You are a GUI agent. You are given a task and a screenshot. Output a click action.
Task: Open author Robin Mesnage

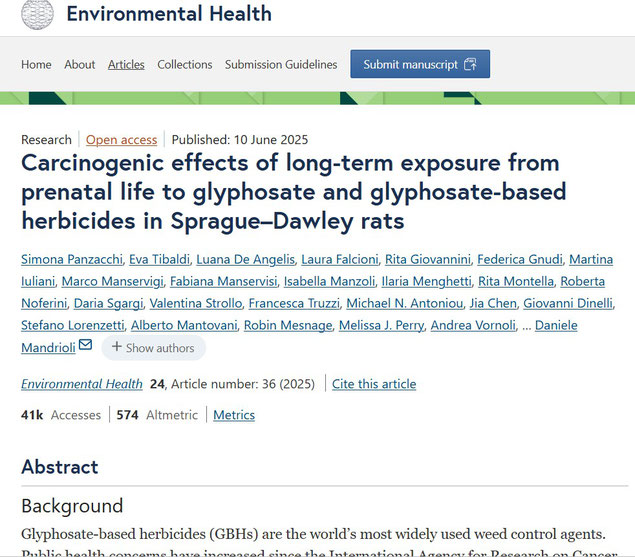point(288,325)
